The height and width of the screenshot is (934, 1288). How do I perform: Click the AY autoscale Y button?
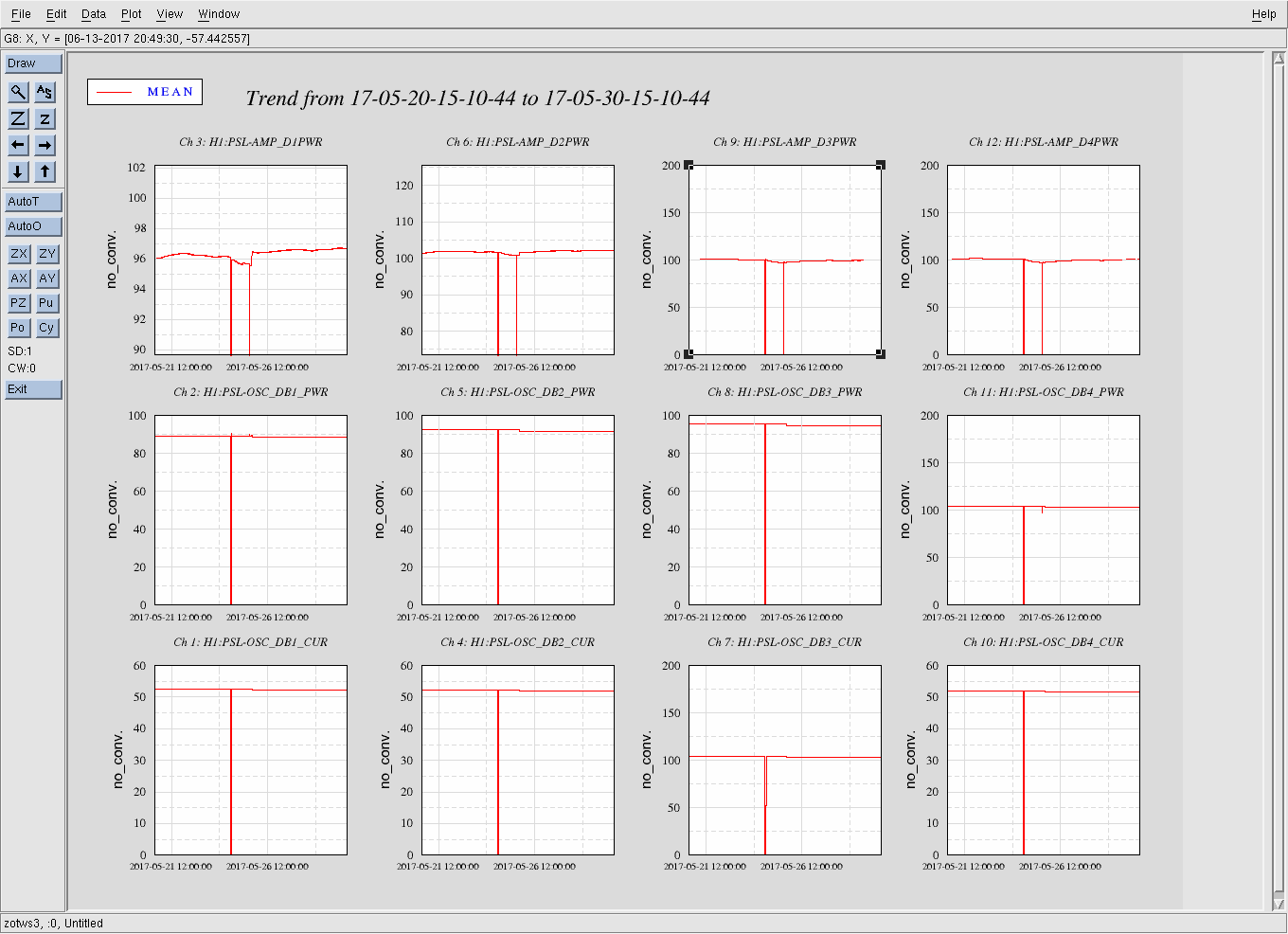click(47, 278)
